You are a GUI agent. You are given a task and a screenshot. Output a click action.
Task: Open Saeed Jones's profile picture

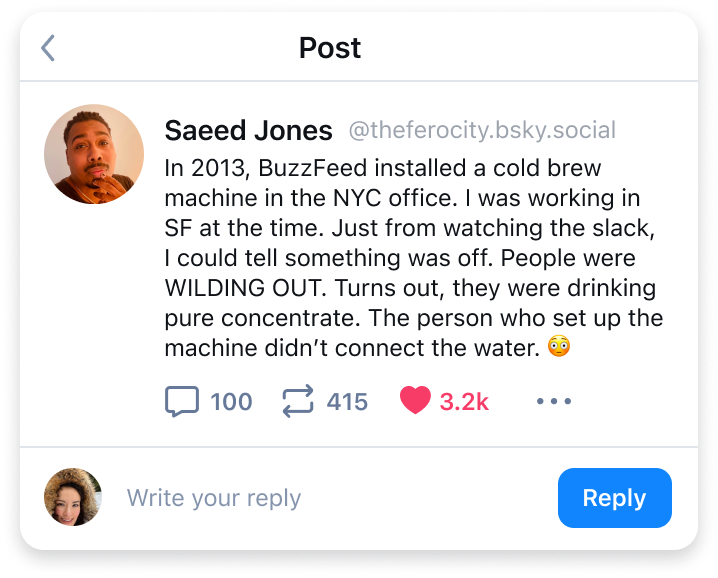[x=88, y=154]
